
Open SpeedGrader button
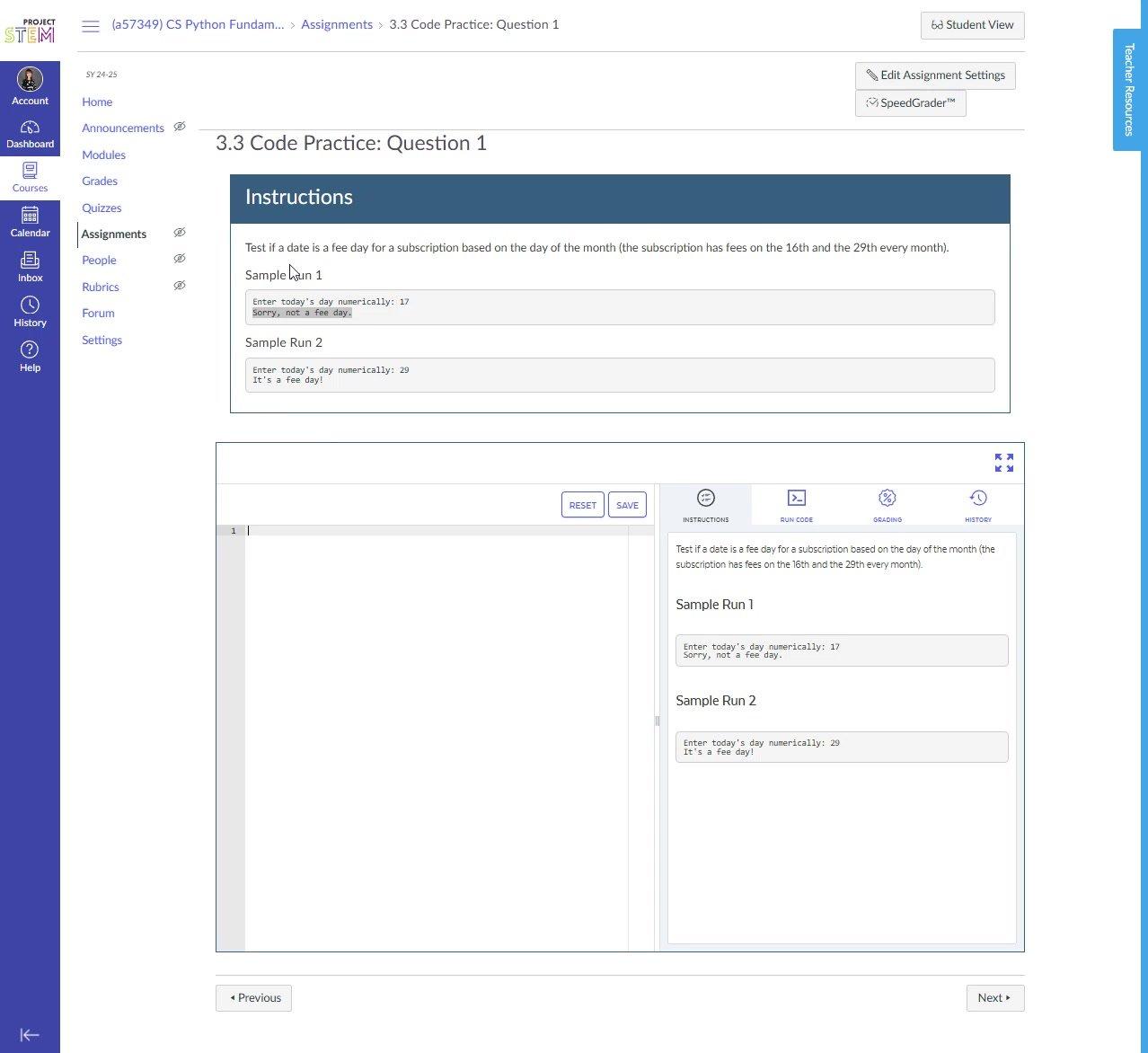coord(910,103)
